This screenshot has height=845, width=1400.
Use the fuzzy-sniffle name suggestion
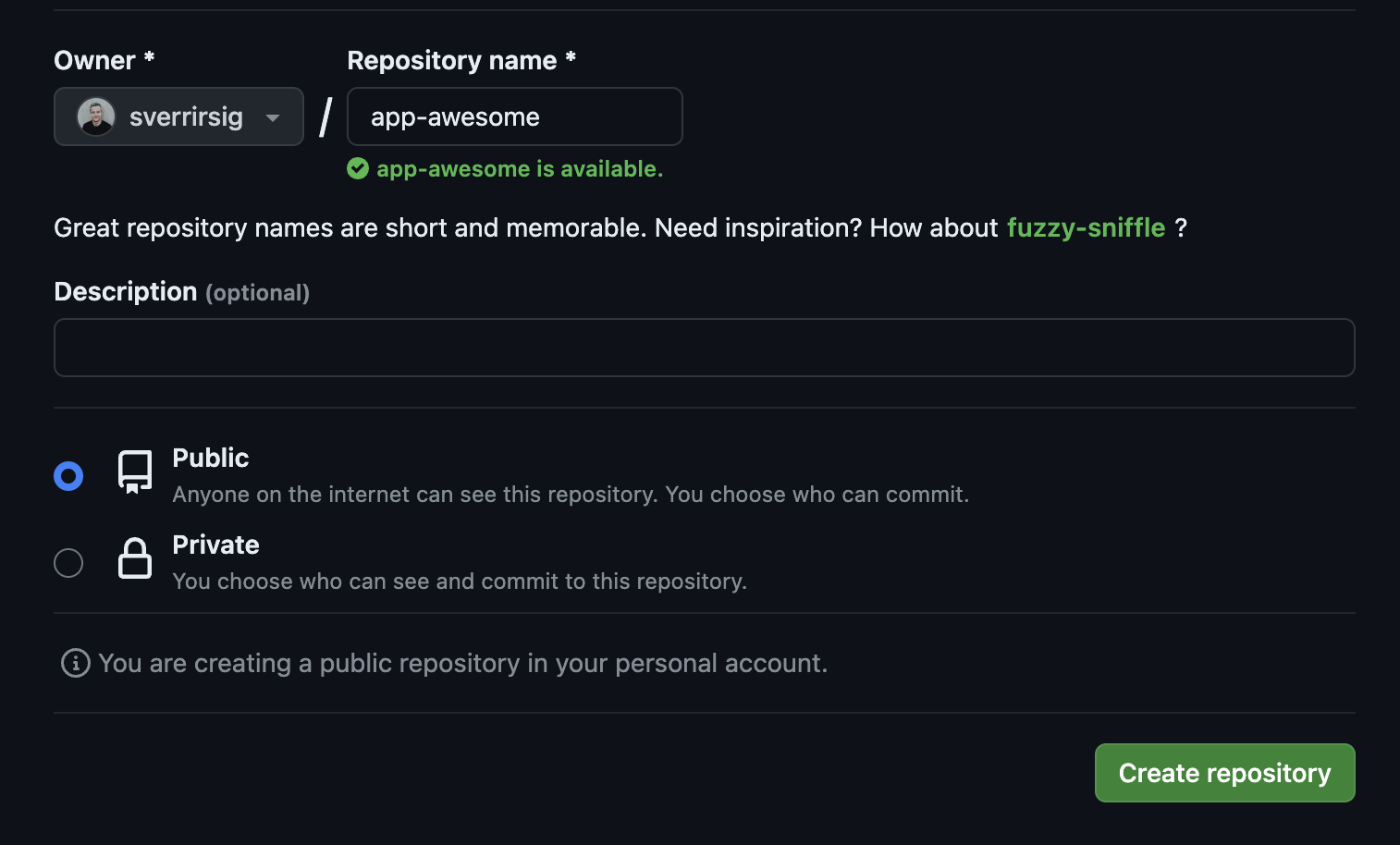click(x=1086, y=227)
